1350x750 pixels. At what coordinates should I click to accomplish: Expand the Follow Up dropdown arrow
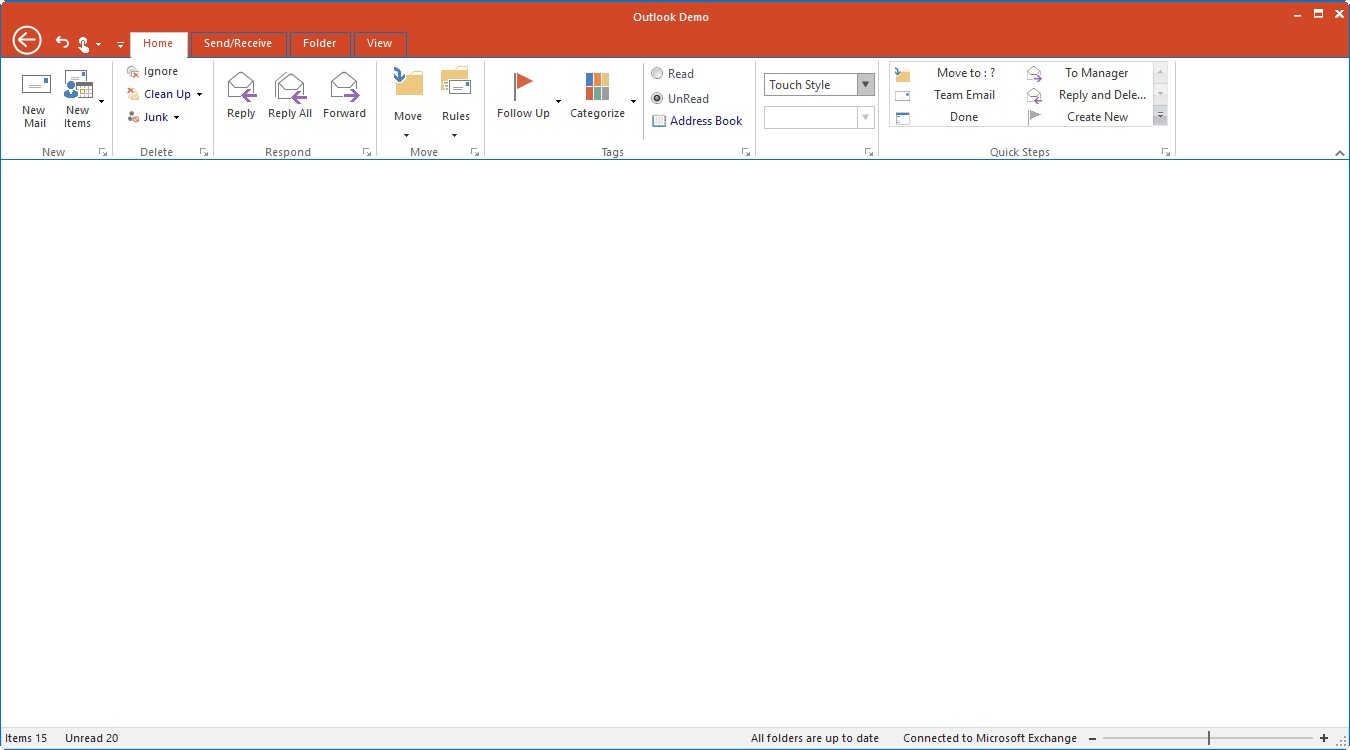coord(559,101)
